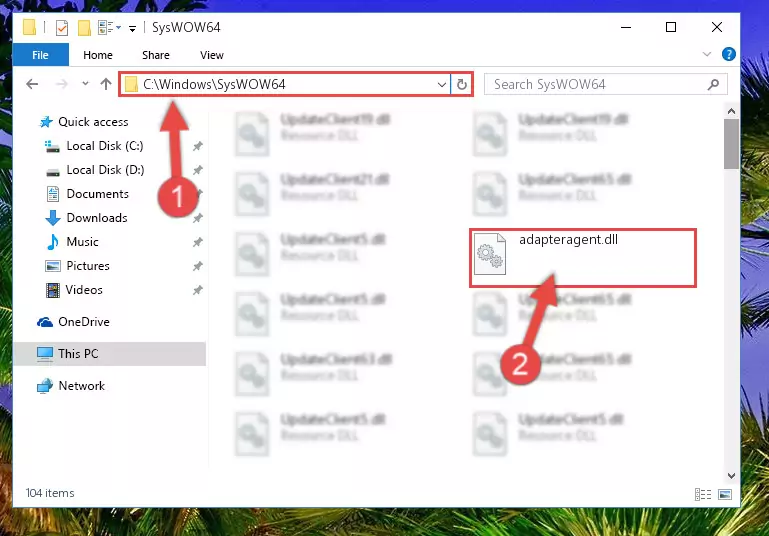Viewport: 769px width, 536px height.
Task: Switch to the View ribbon tab
Action: [211, 55]
